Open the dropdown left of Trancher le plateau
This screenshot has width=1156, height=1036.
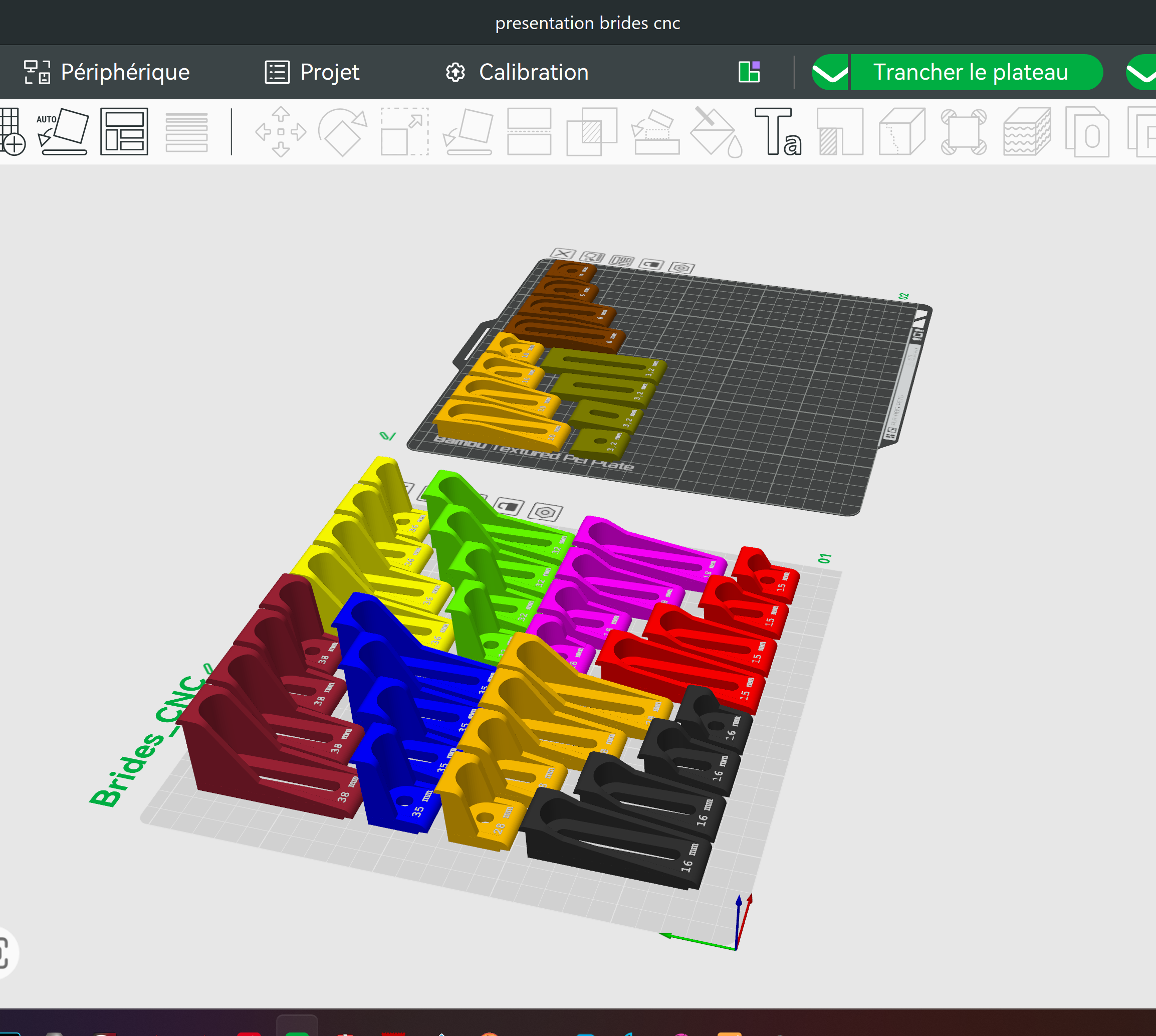830,72
